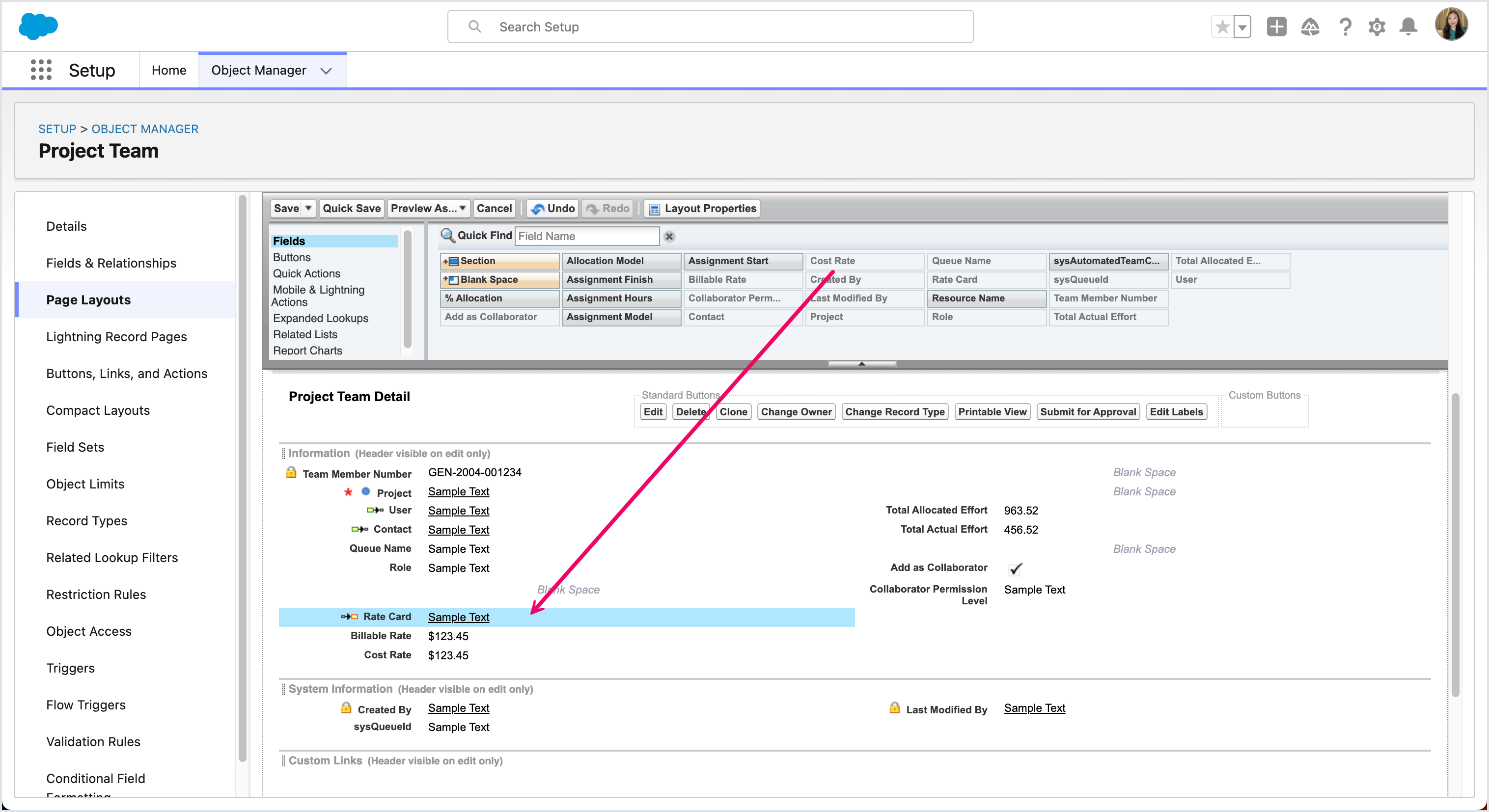Click Sample Text link next to Project
1489x812 pixels.
458,491
